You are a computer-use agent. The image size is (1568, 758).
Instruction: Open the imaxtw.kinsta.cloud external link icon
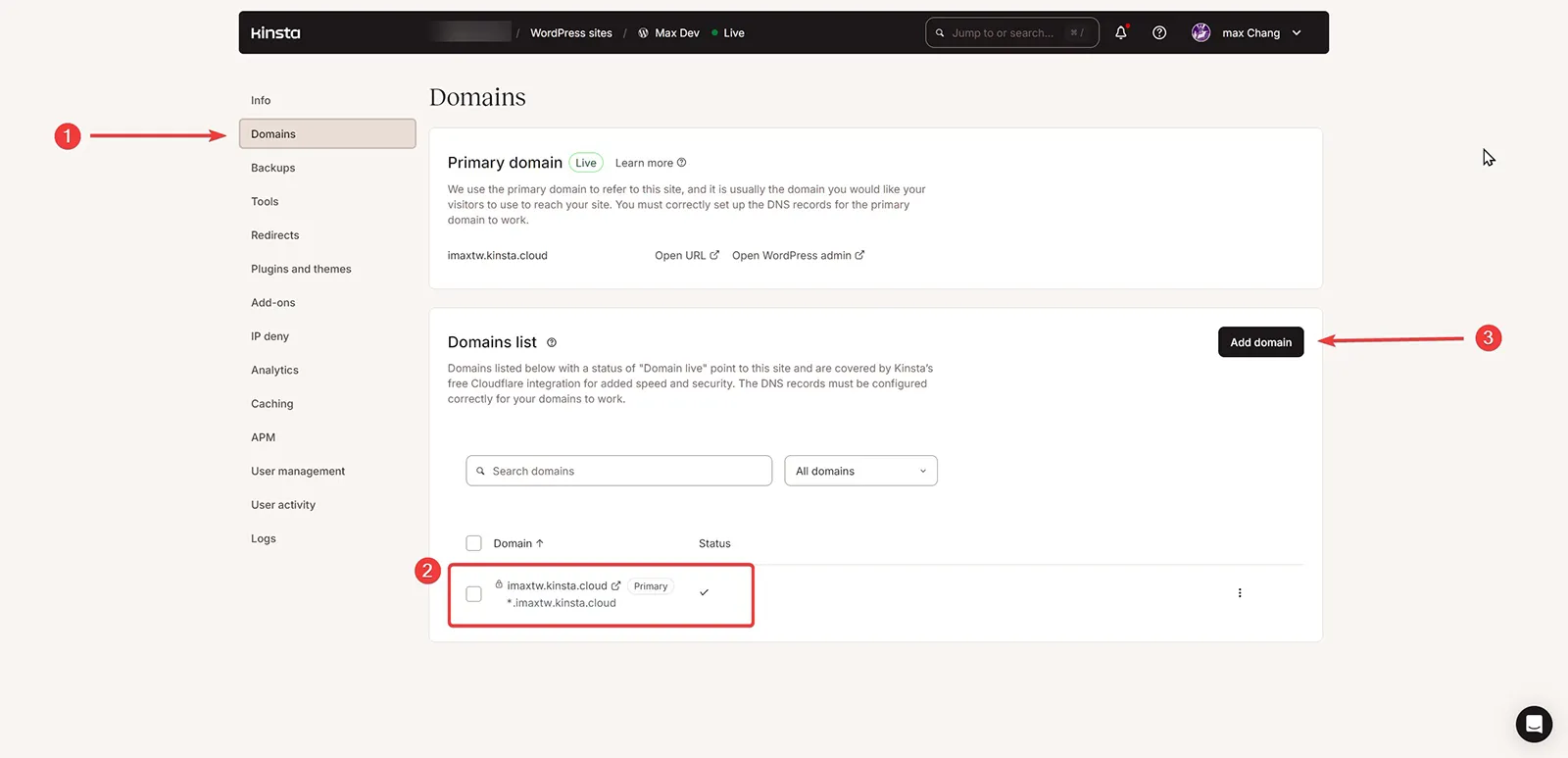coord(615,585)
